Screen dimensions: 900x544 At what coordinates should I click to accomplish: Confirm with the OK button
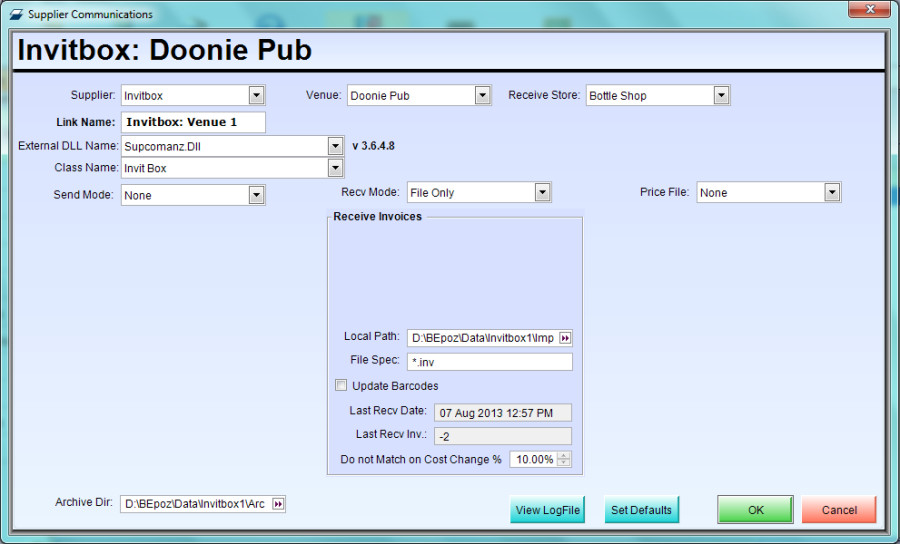[x=755, y=510]
